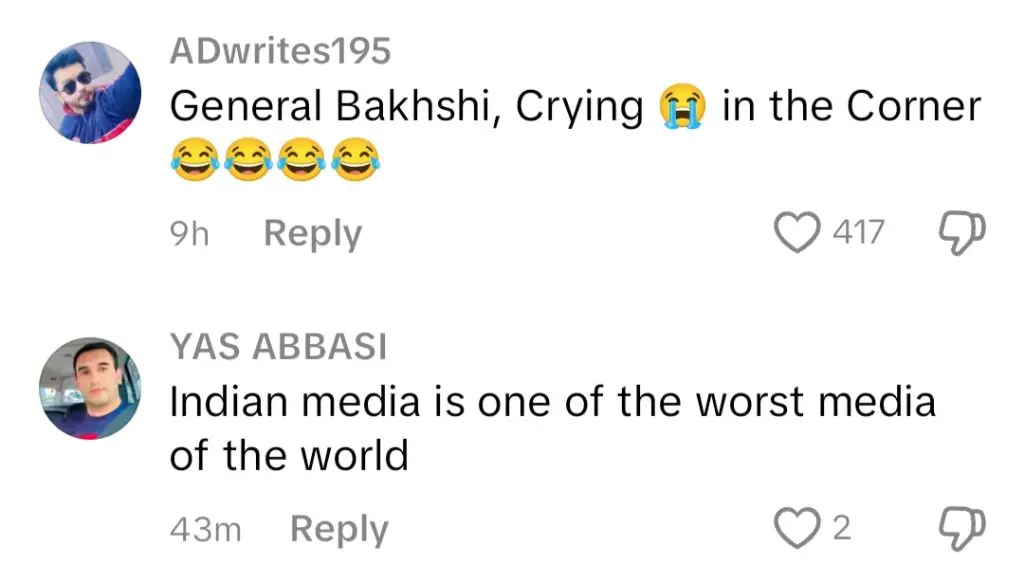Visit the ADwrites195 username link
Viewport: 1024px width, 582px height.
(x=280, y=51)
